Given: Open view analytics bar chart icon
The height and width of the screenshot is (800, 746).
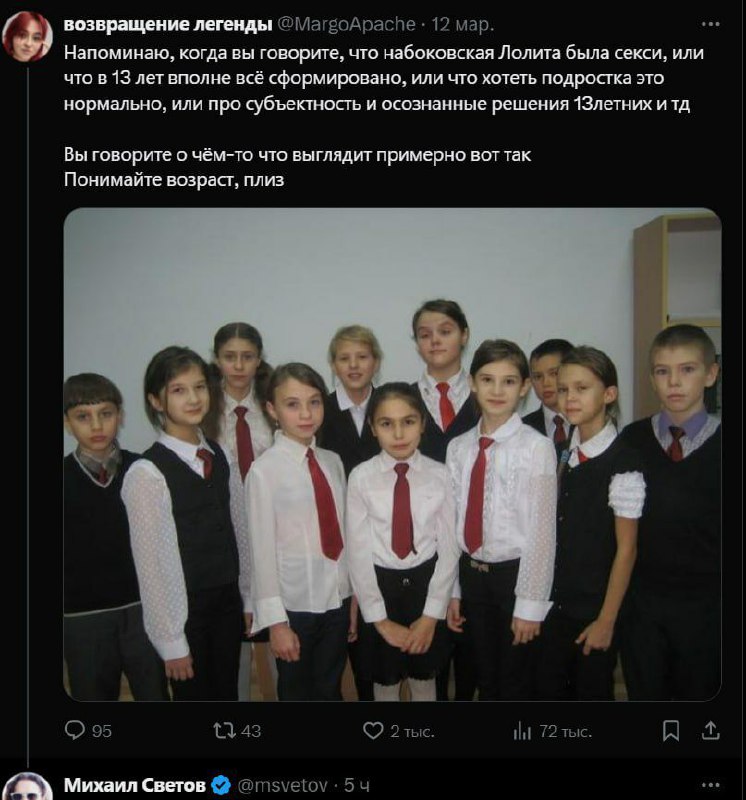Looking at the screenshot, I should tap(522, 731).
